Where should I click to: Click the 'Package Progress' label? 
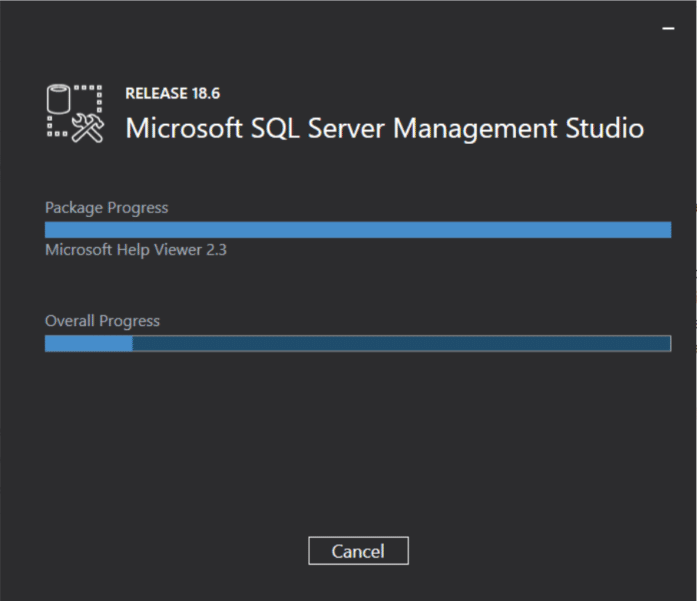107,208
